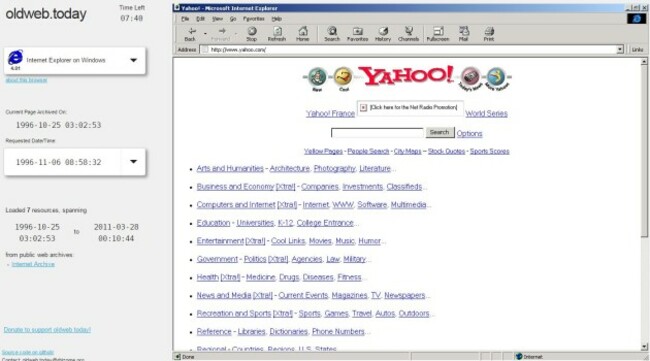
Task: Open Computers and Internet category
Action: click(x=236, y=205)
